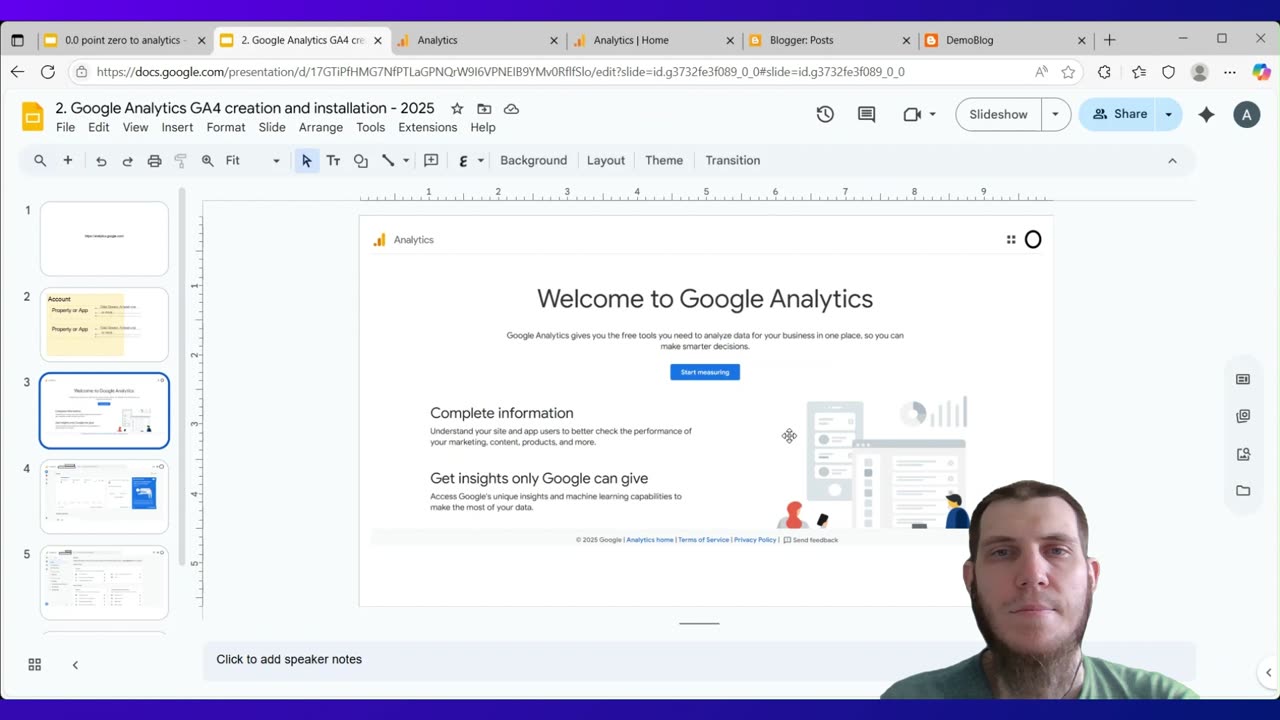Open the templates side panel icon

pos(1243,416)
